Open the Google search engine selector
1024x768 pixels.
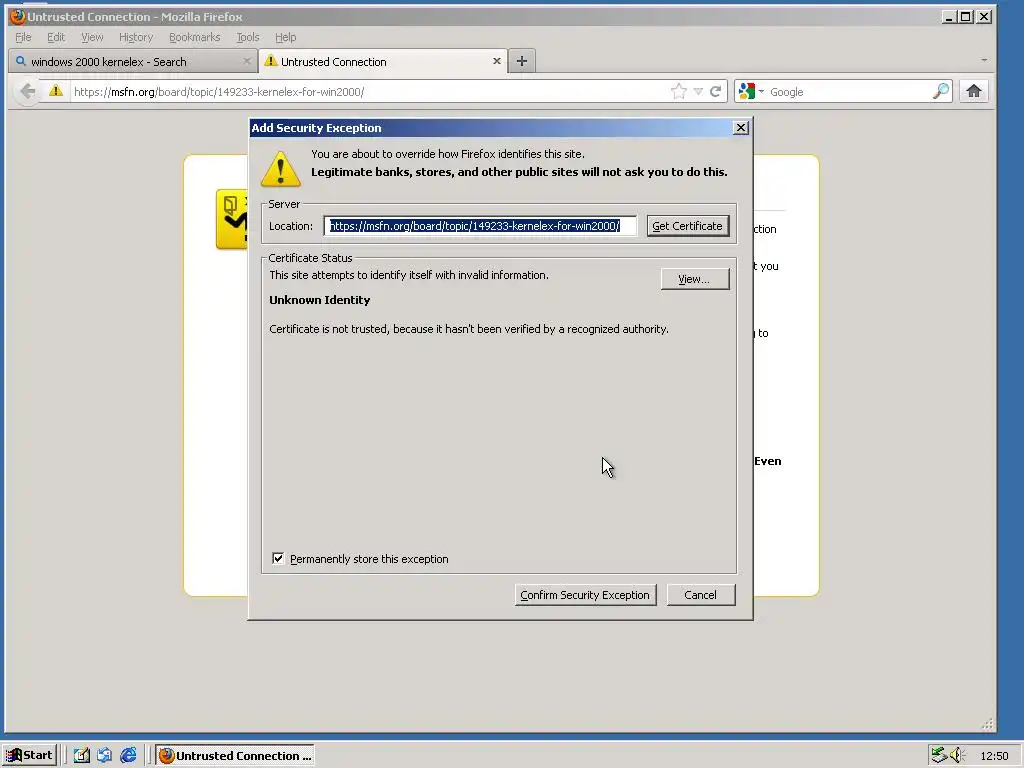tap(750, 91)
